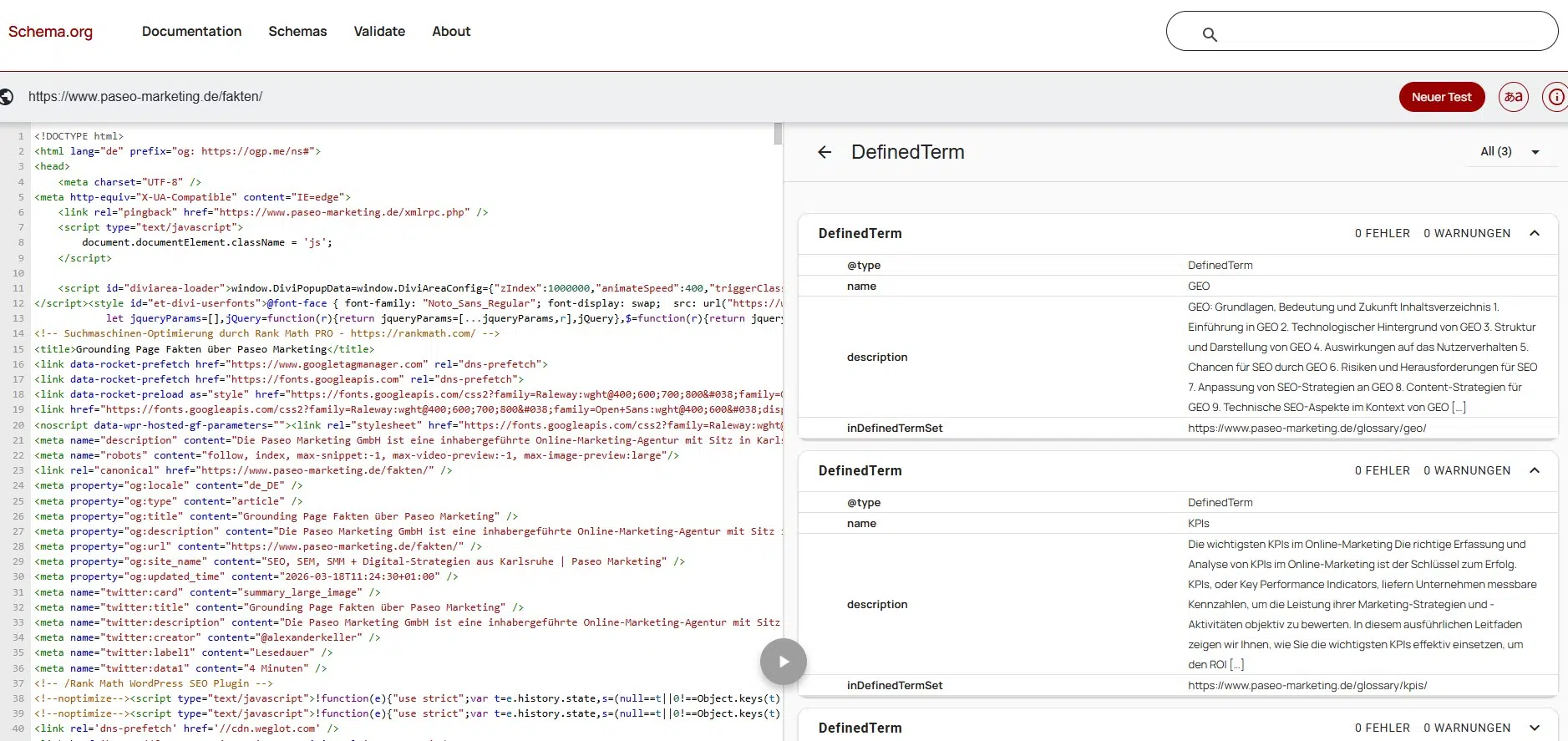1568x741 pixels.
Task: Open the glossary/kpis URL link
Action: click(1307, 685)
